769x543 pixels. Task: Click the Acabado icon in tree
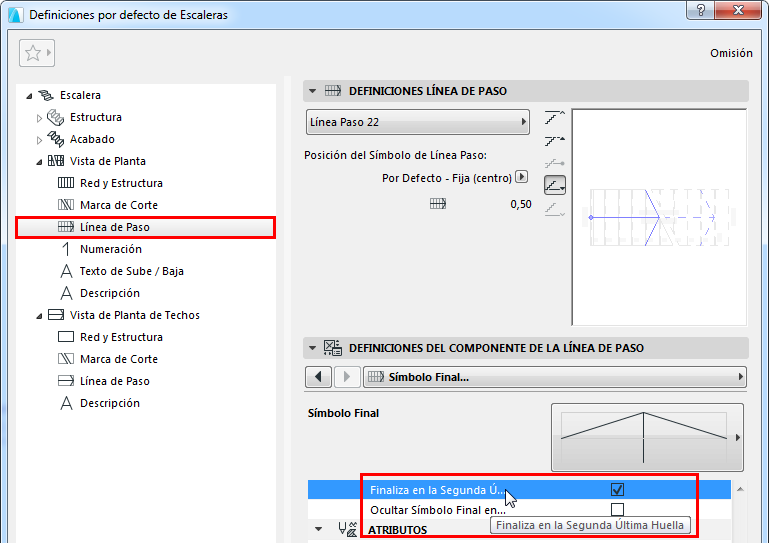55,139
